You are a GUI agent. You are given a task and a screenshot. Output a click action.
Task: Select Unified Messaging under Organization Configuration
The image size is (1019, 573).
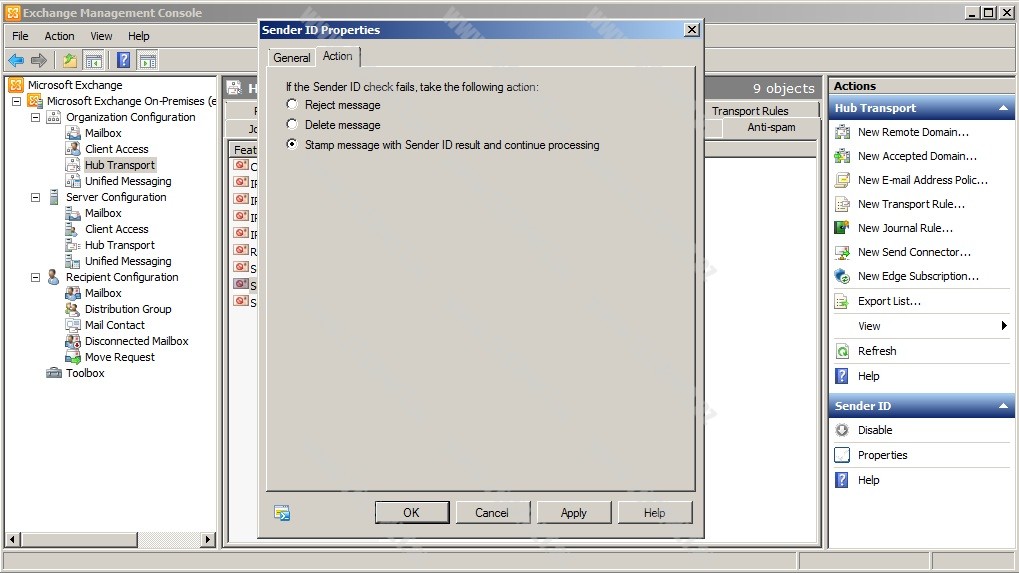[128, 181]
